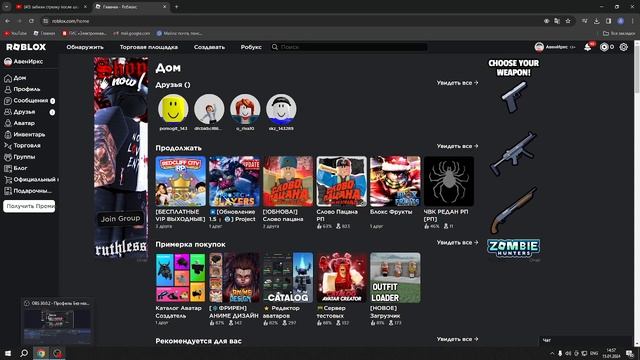Open the 'Создавать' navigation item
The width and height of the screenshot is (640, 360).
[209, 47]
